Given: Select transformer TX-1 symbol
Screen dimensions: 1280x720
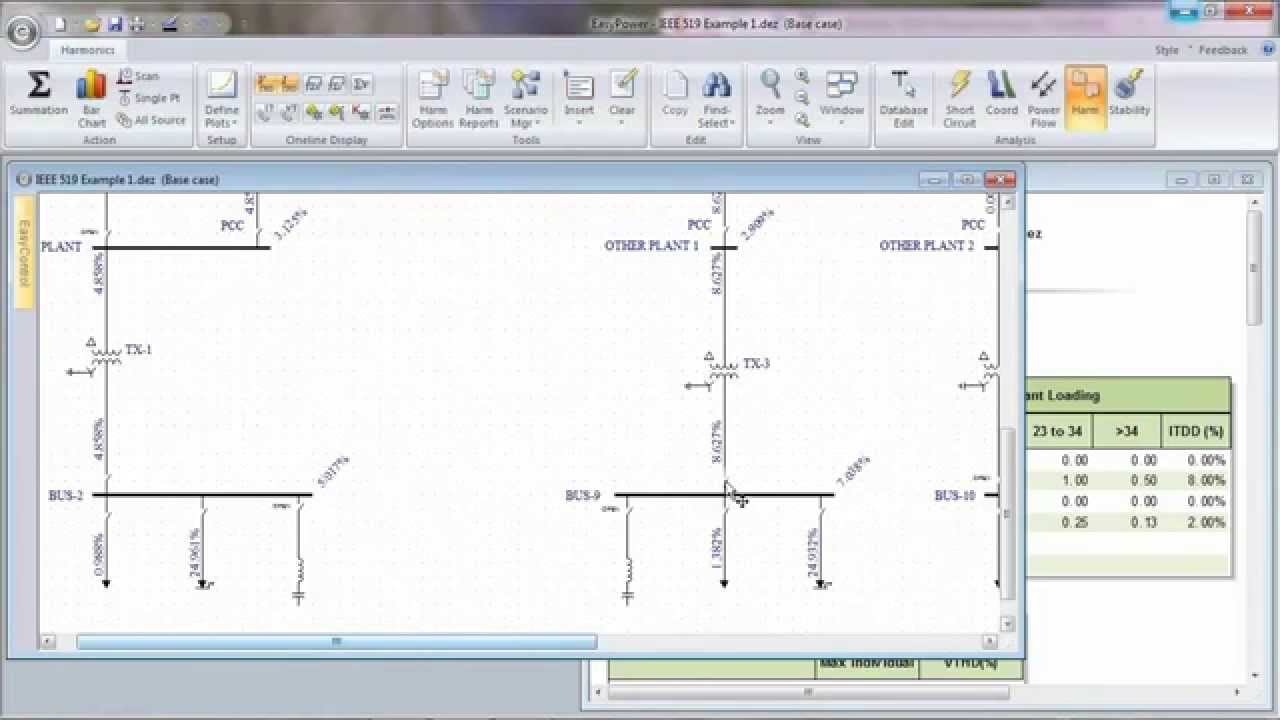Looking at the screenshot, I should click(105, 355).
